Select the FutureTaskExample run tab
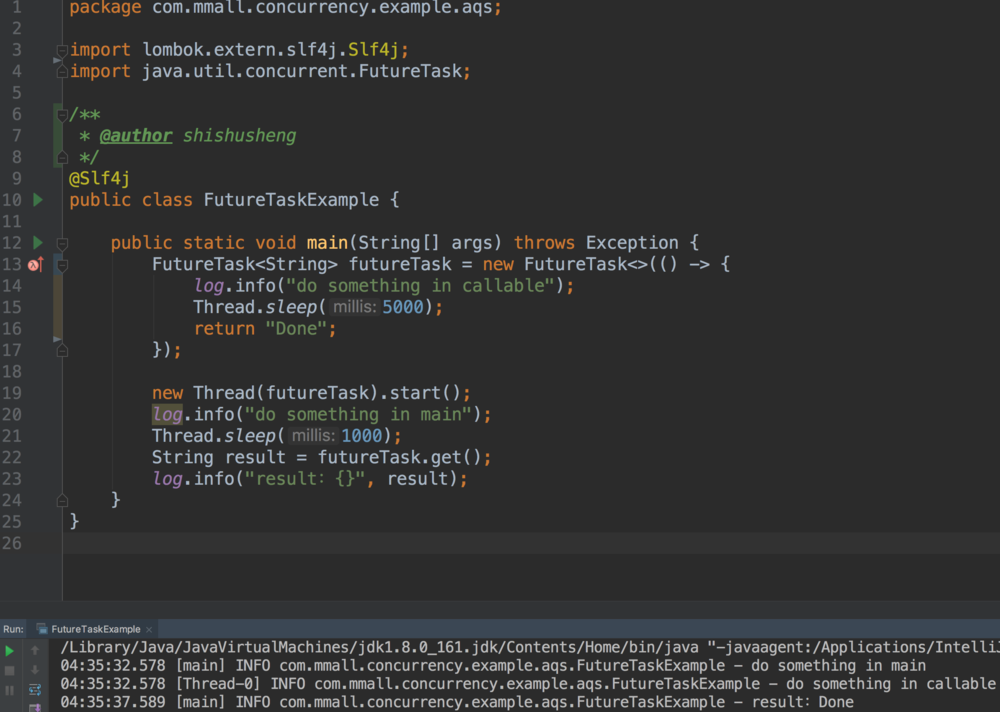Screen dimensions: 1000x712 (96, 629)
